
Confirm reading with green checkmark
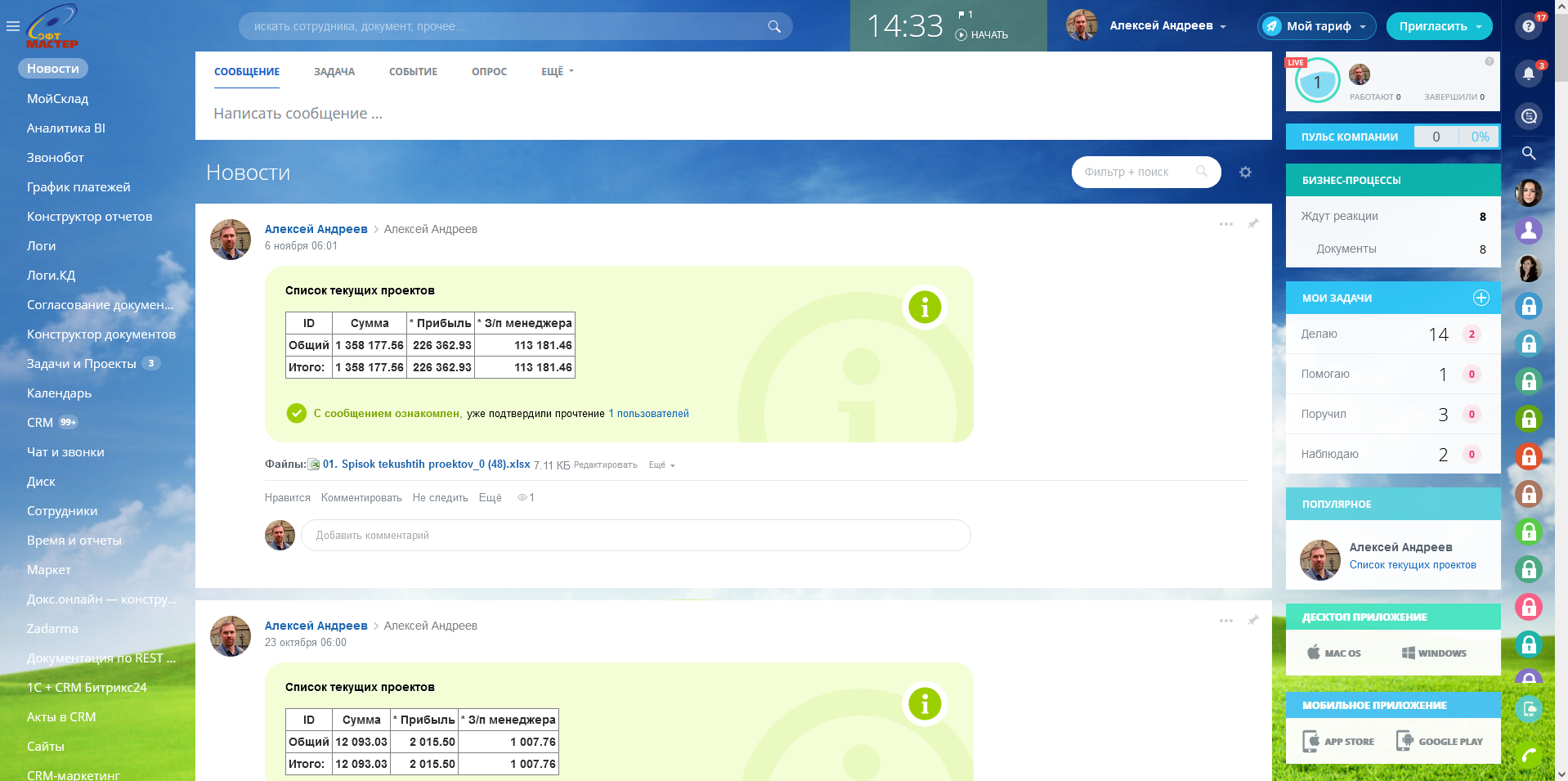[x=297, y=414]
